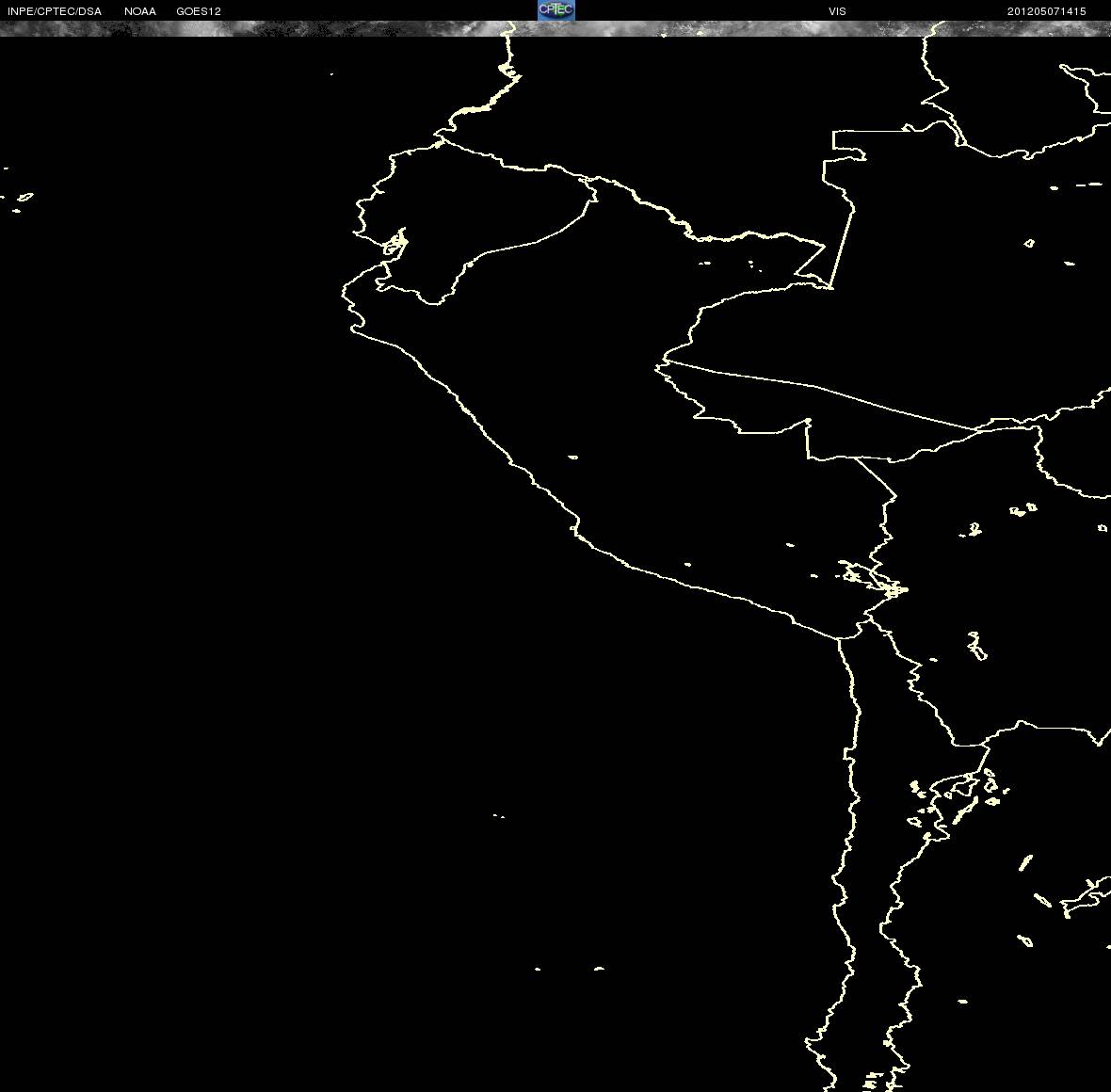The height and width of the screenshot is (1092, 1111).
Task: Click the GOES12 satellite label
Action: [x=199, y=11]
